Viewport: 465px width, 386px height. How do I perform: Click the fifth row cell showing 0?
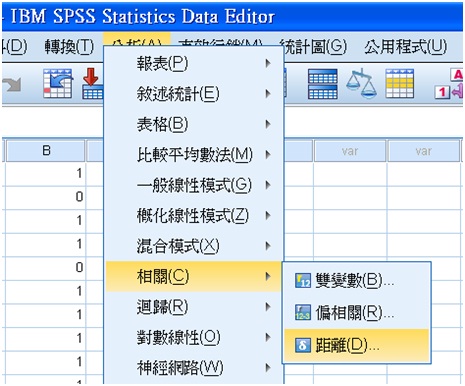coord(46,268)
